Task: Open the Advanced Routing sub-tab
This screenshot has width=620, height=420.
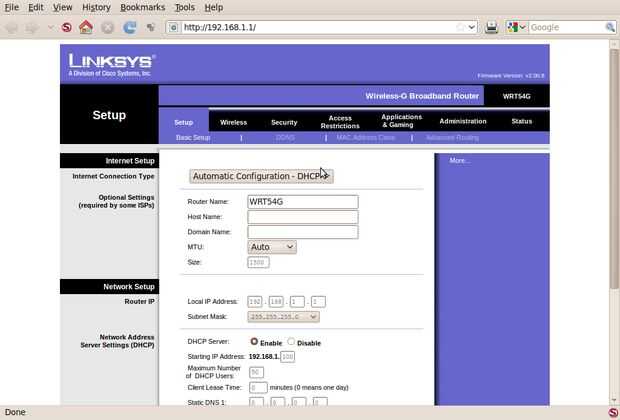Action: pyautogui.click(x=452, y=138)
